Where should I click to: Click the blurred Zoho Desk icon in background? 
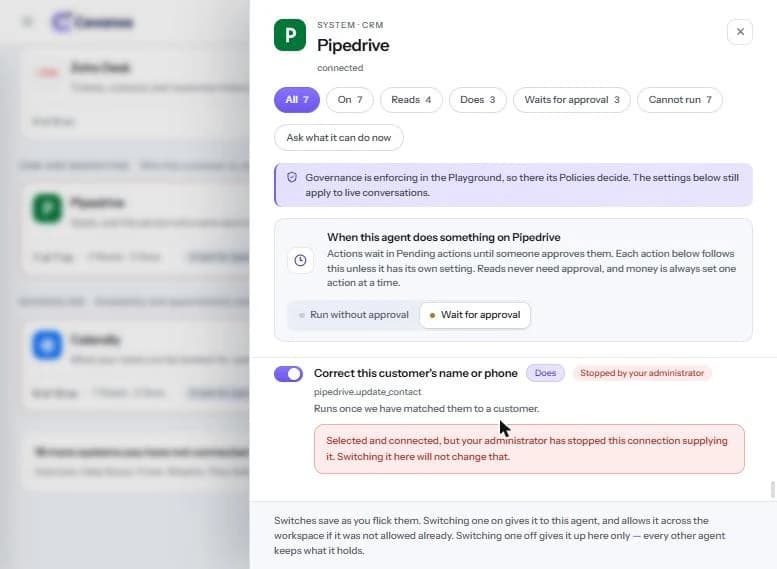[x=48, y=73]
